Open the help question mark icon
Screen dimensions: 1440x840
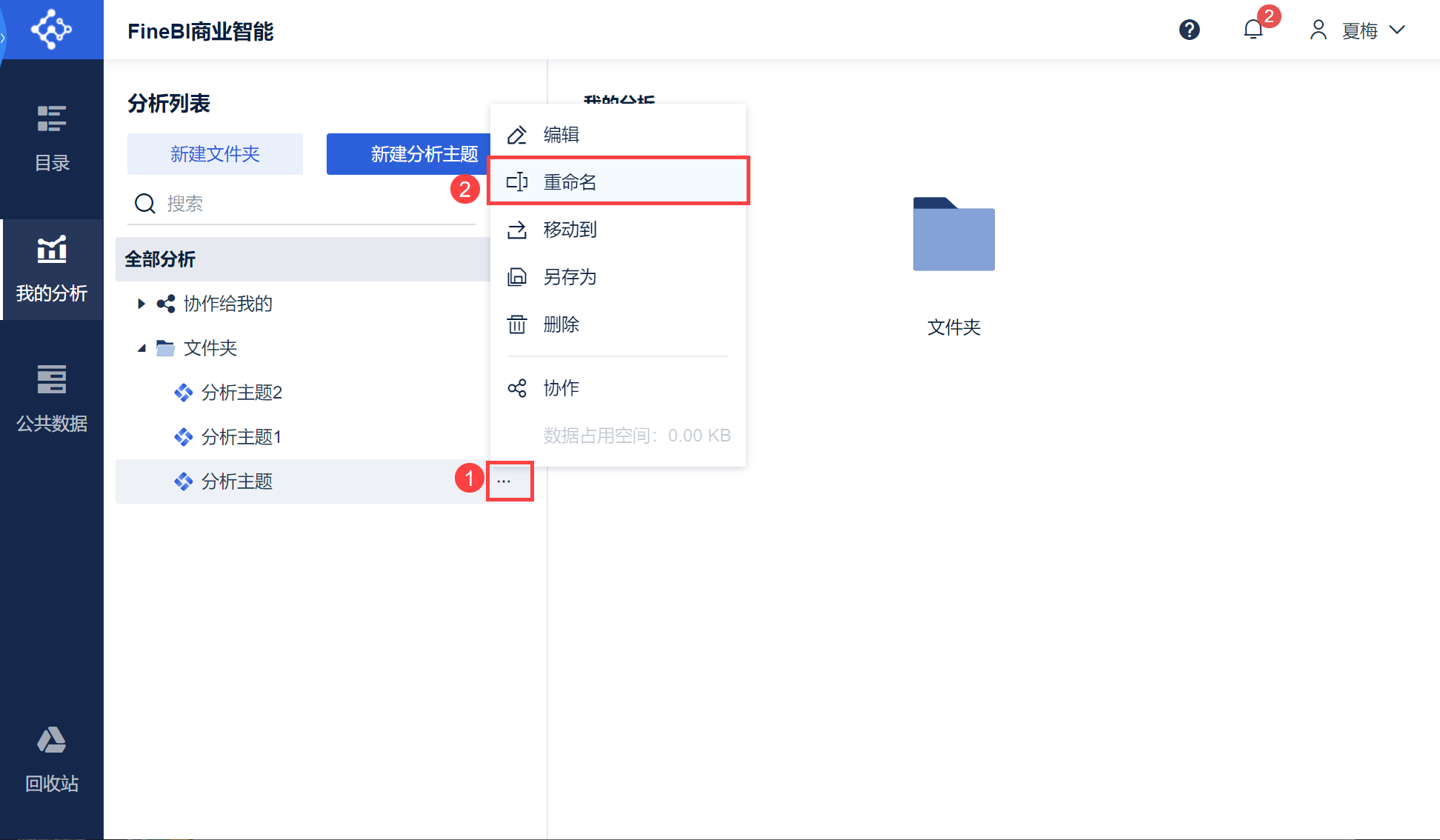[x=1189, y=30]
